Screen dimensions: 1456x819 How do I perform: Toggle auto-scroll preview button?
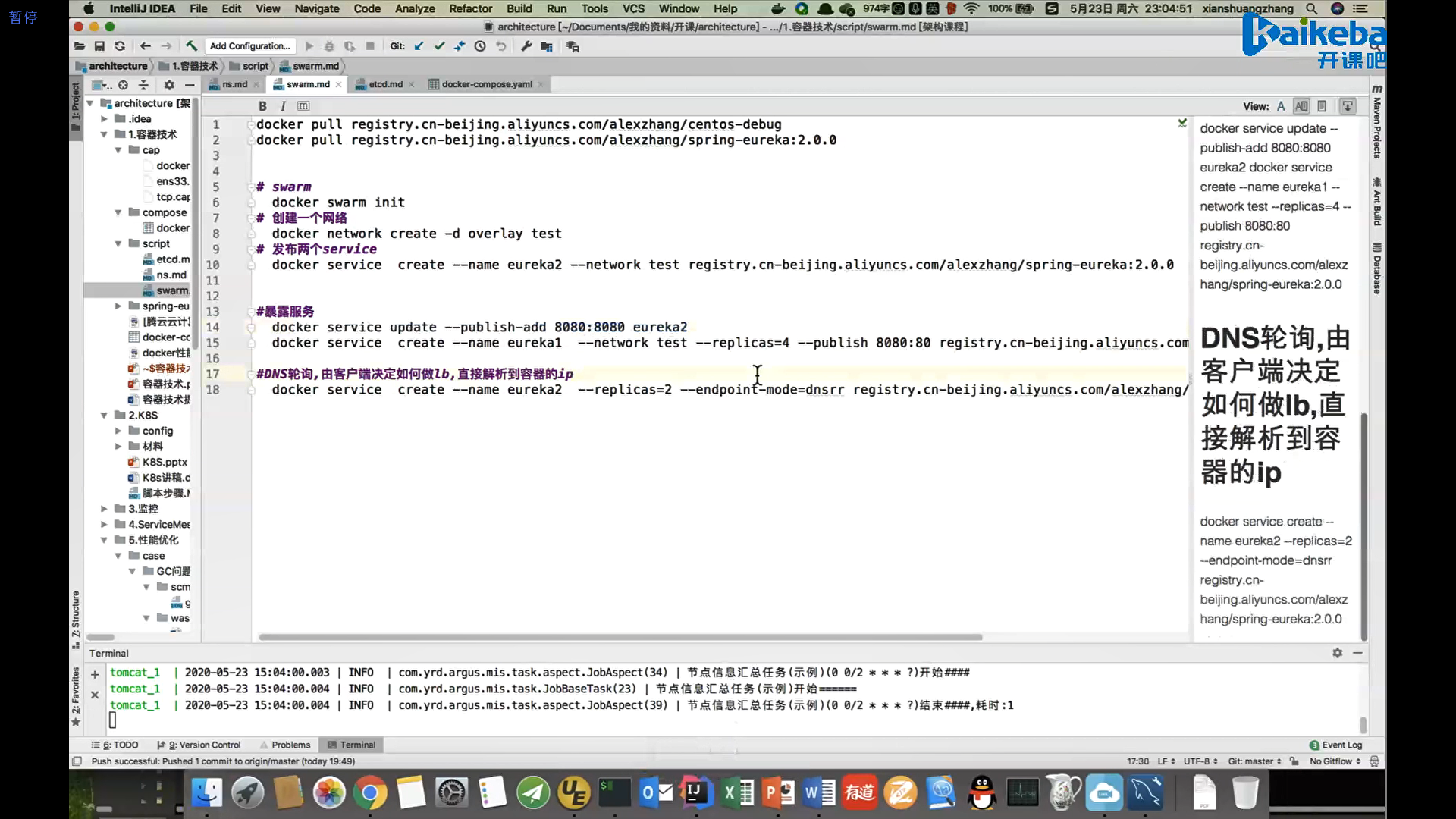(x=1348, y=106)
